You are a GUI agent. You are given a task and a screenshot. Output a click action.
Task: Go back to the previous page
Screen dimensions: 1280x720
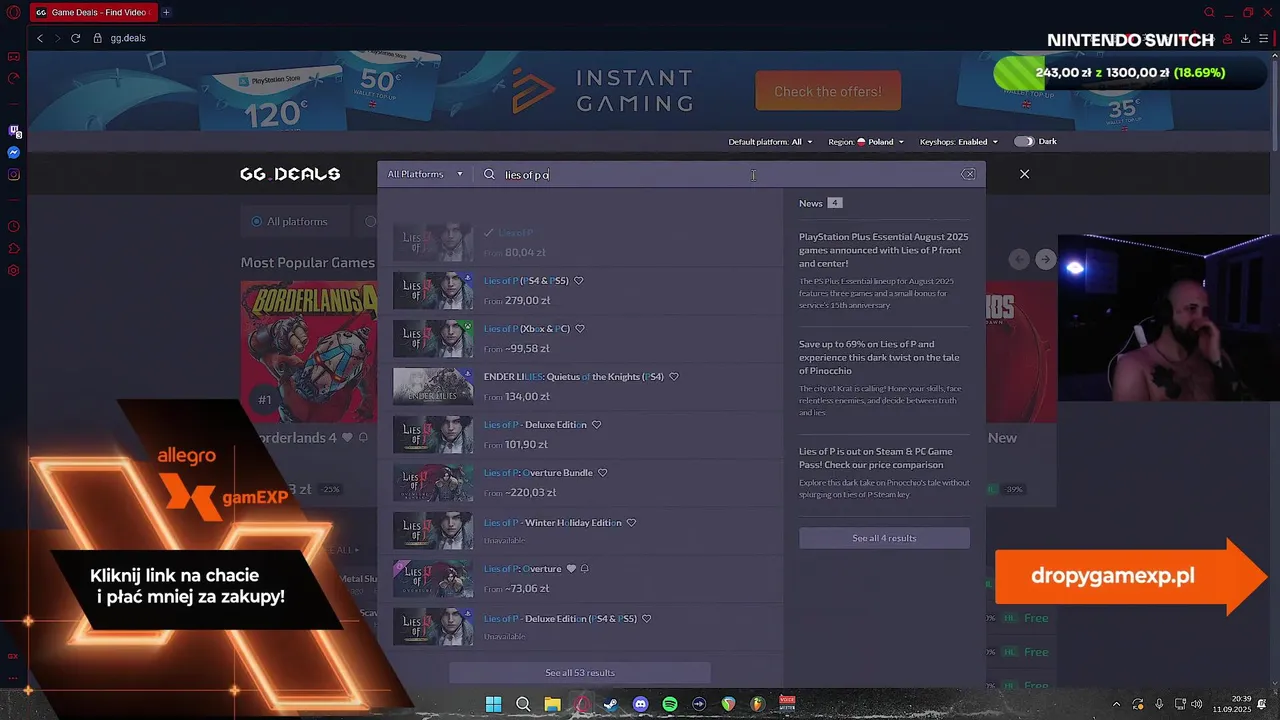pyautogui.click(x=40, y=38)
